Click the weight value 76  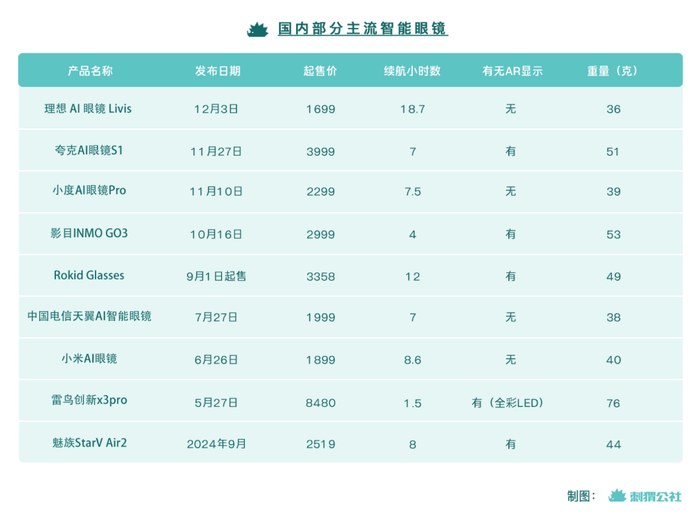(x=613, y=403)
